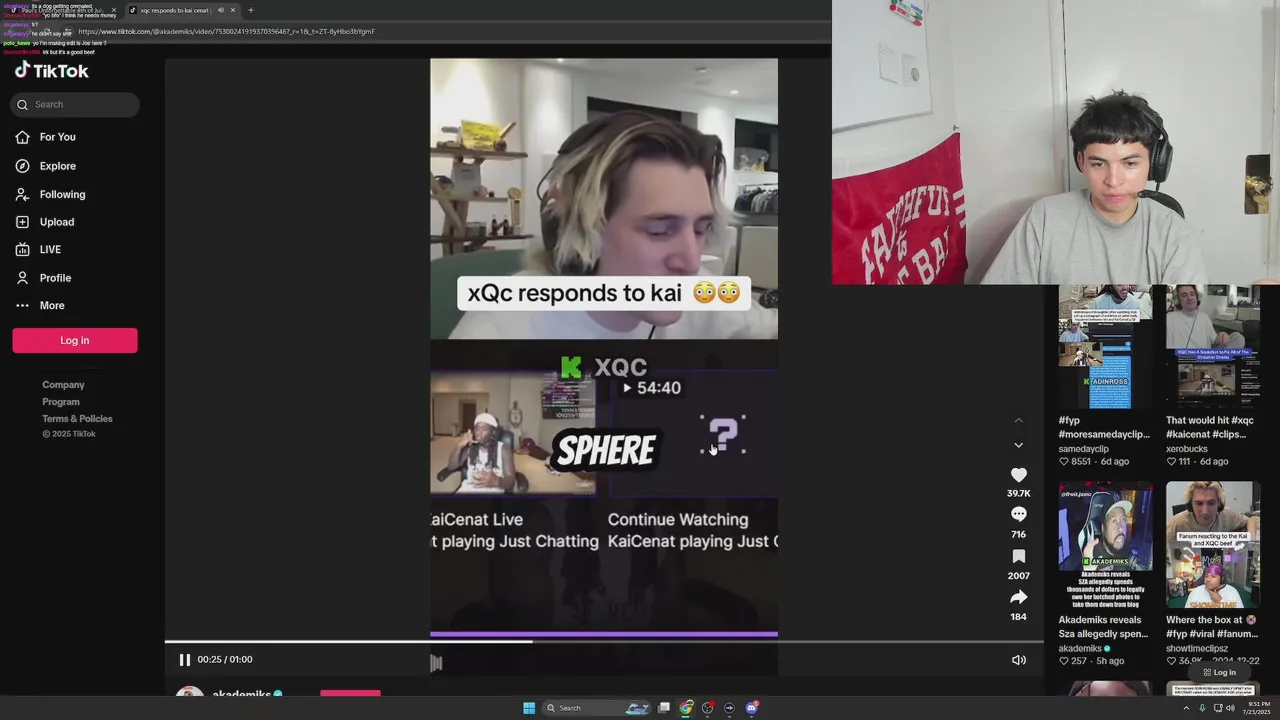Open Akademiks Sza video thumbnail
The width and height of the screenshot is (1280, 720).
coord(1105,545)
